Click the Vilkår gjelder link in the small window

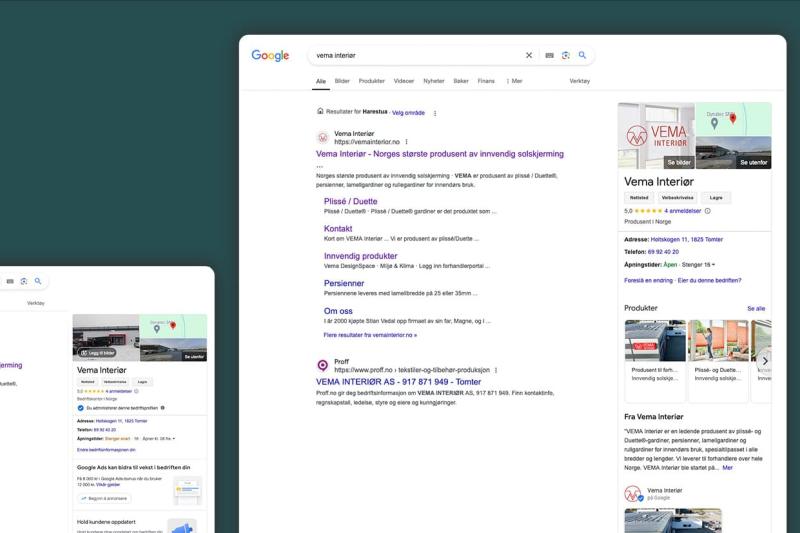(x=108, y=485)
